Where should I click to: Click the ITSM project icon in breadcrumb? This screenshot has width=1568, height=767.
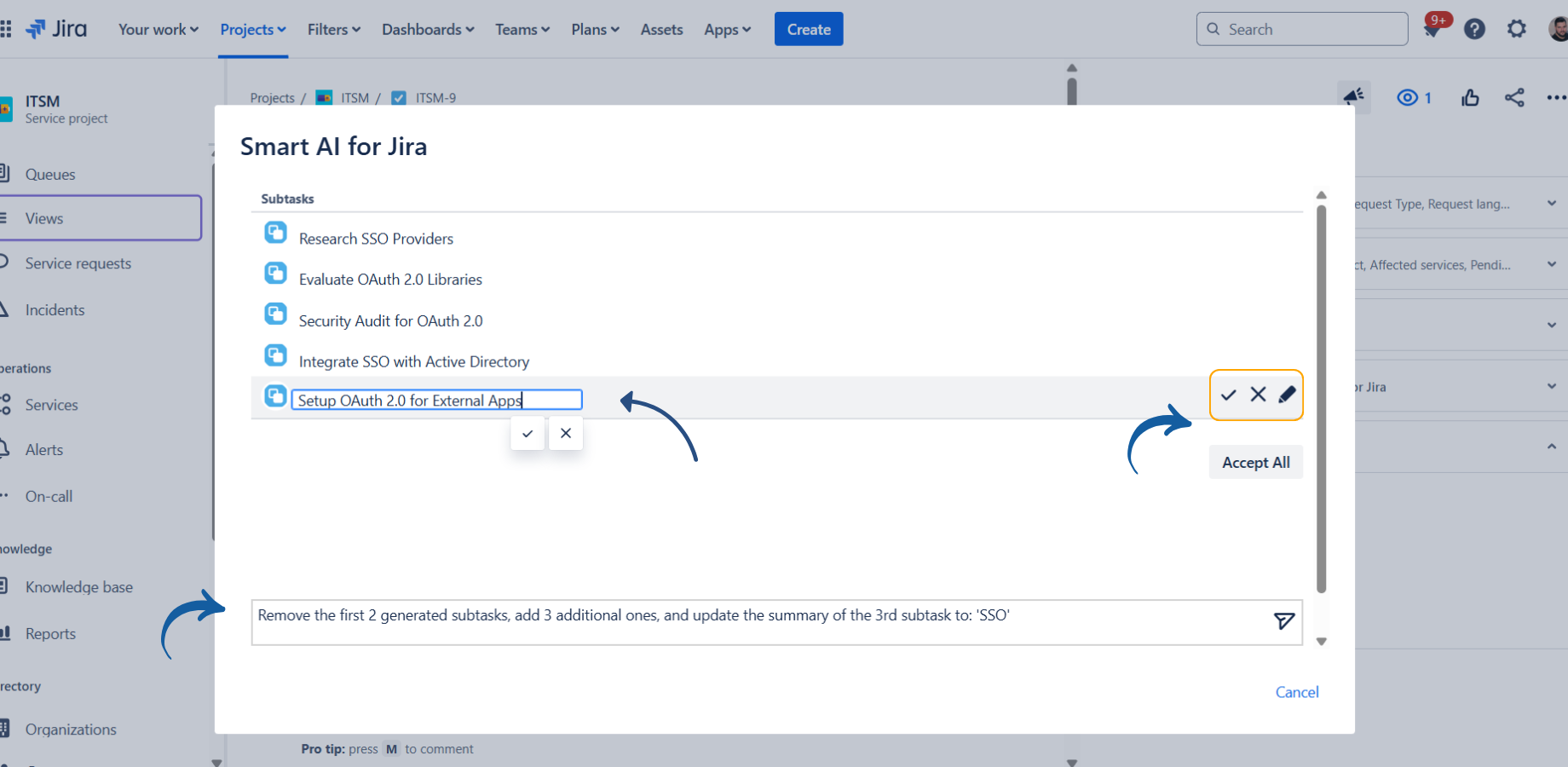[324, 97]
